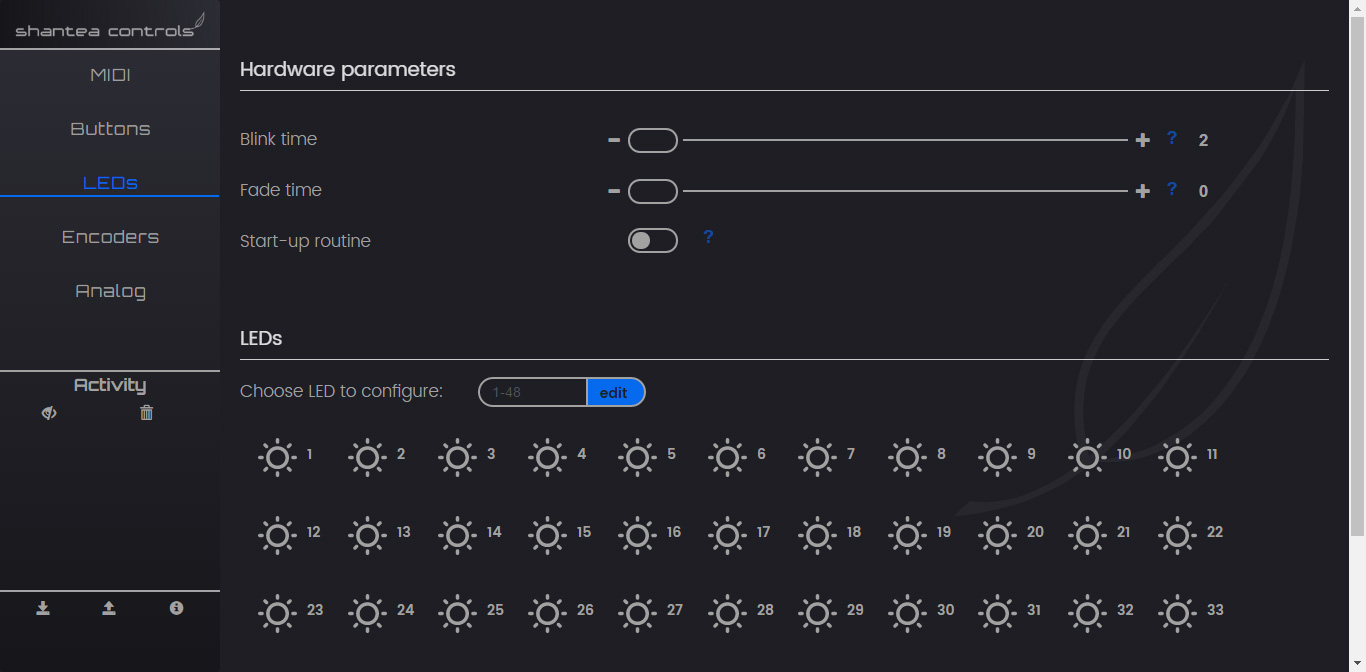Enable the Start-up routine toggle
This screenshot has width=1366, height=672.
[x=652, y=241]
